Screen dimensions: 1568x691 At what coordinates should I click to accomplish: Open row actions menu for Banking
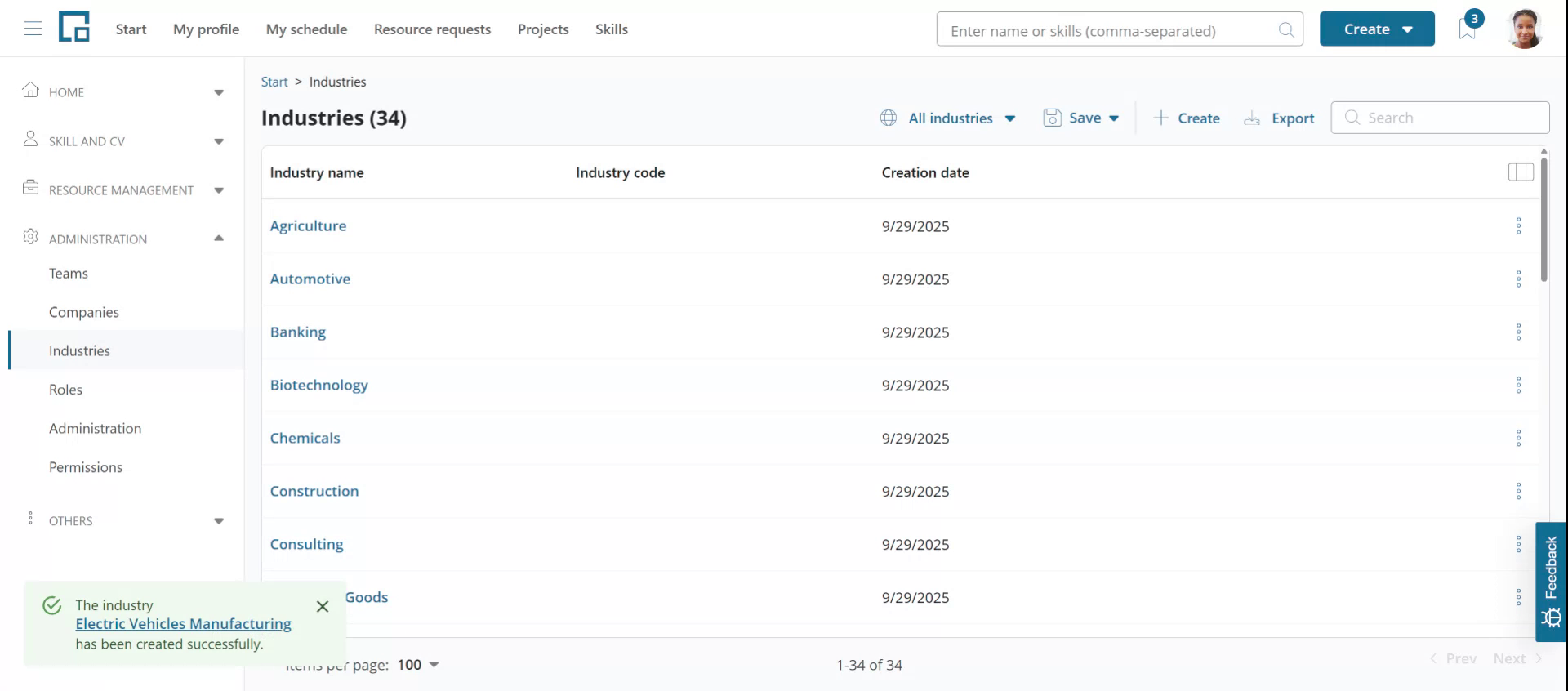(x=1519, y=332)
